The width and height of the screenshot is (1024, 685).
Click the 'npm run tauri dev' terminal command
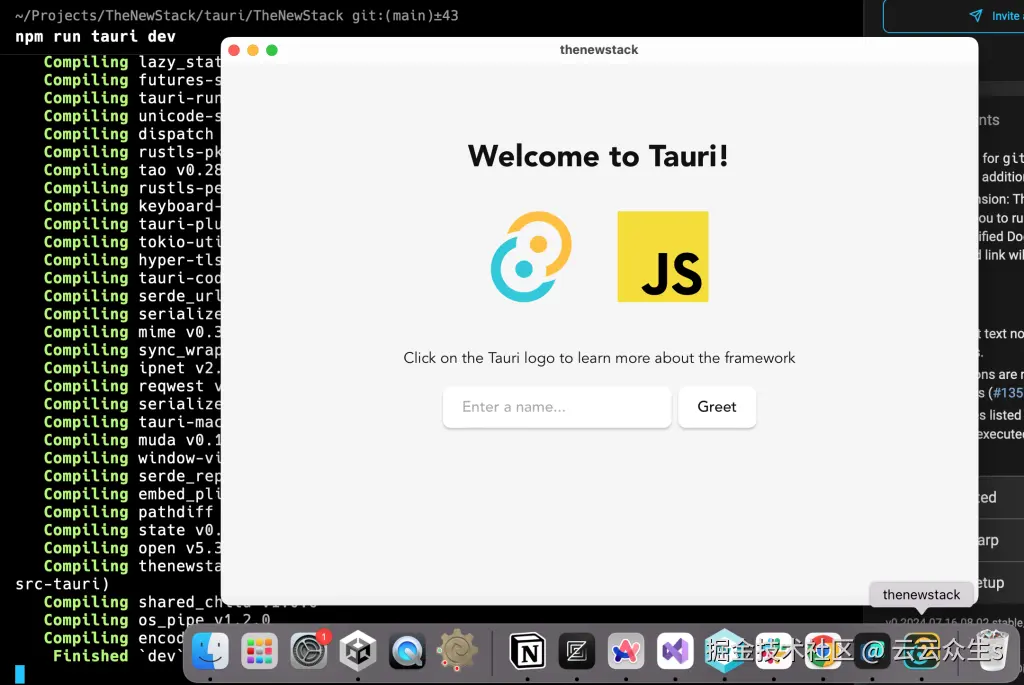[95, 37]
